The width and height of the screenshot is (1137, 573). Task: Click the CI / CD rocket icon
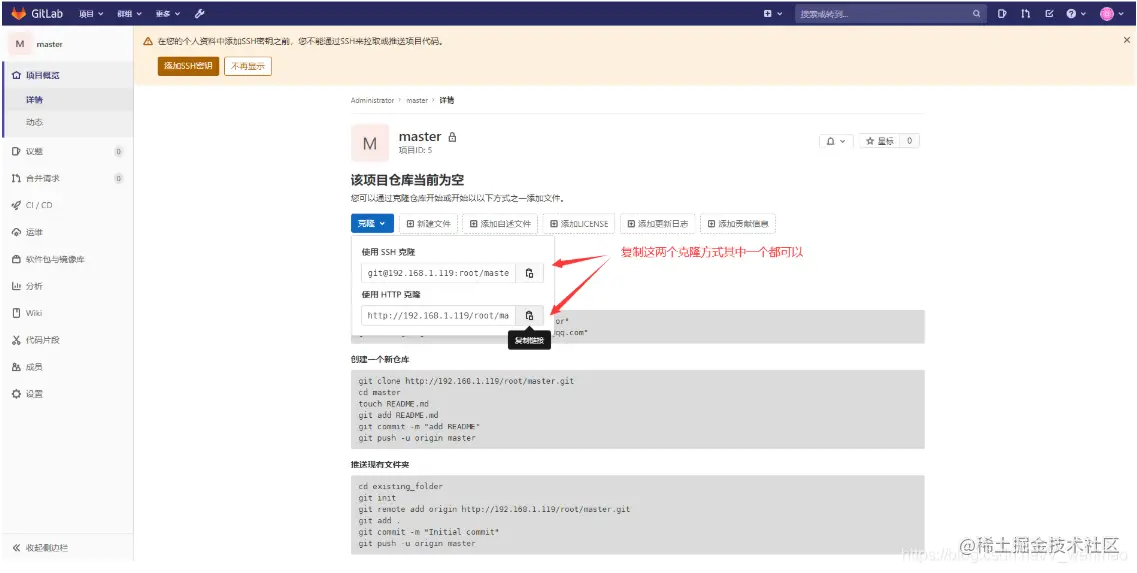17,205
